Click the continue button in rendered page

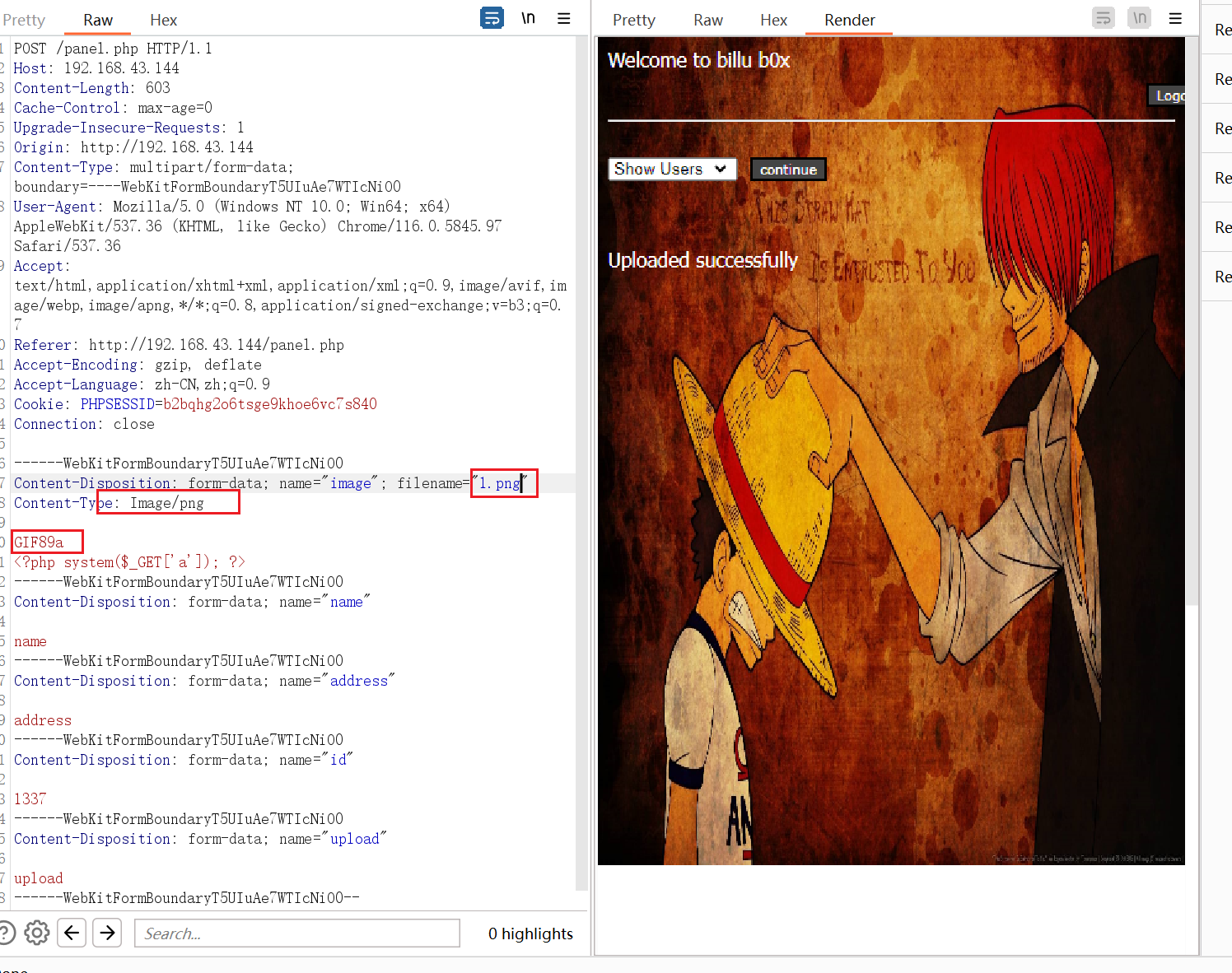click(x=788, y=170)
